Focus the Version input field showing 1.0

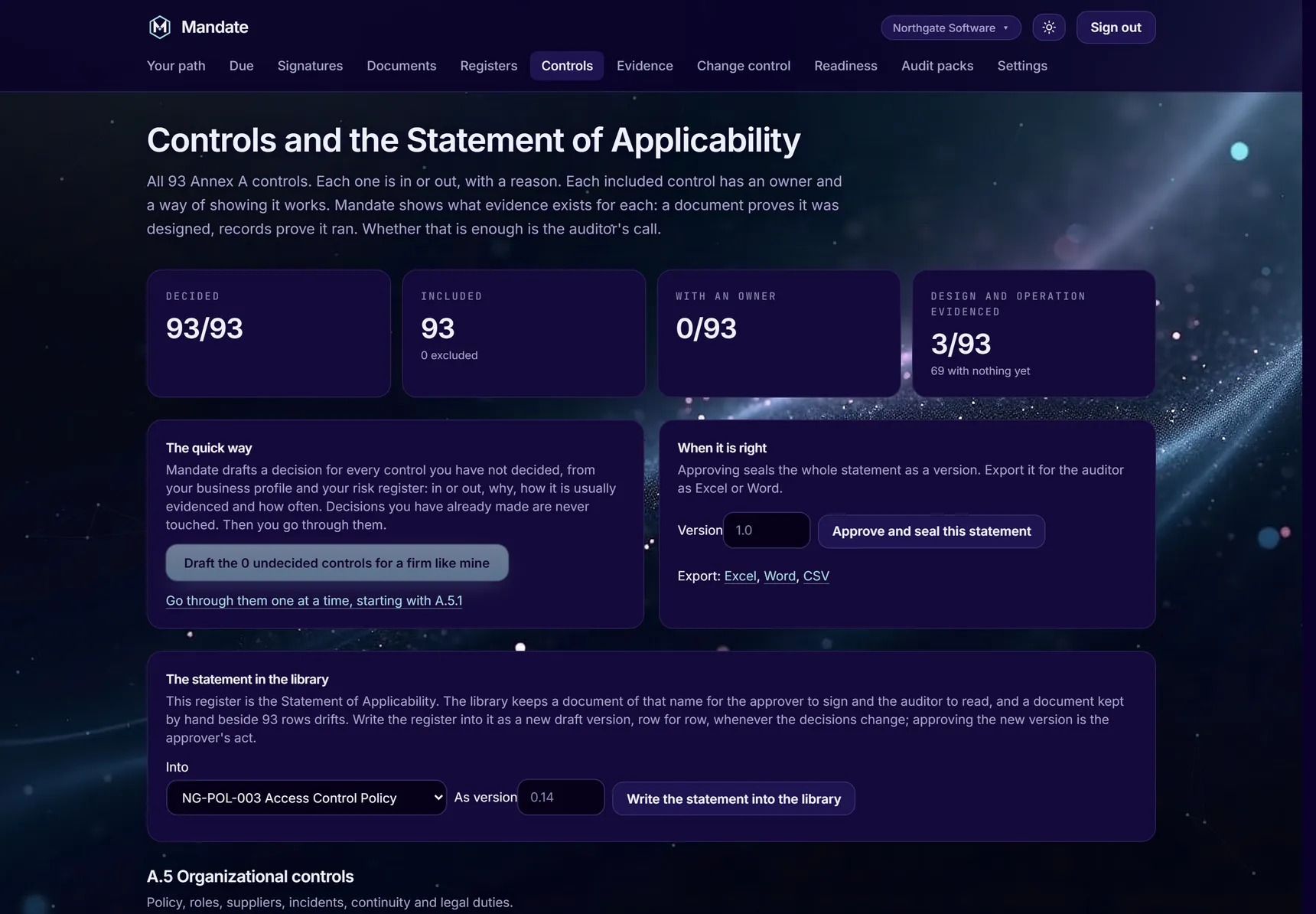point(766,530)
